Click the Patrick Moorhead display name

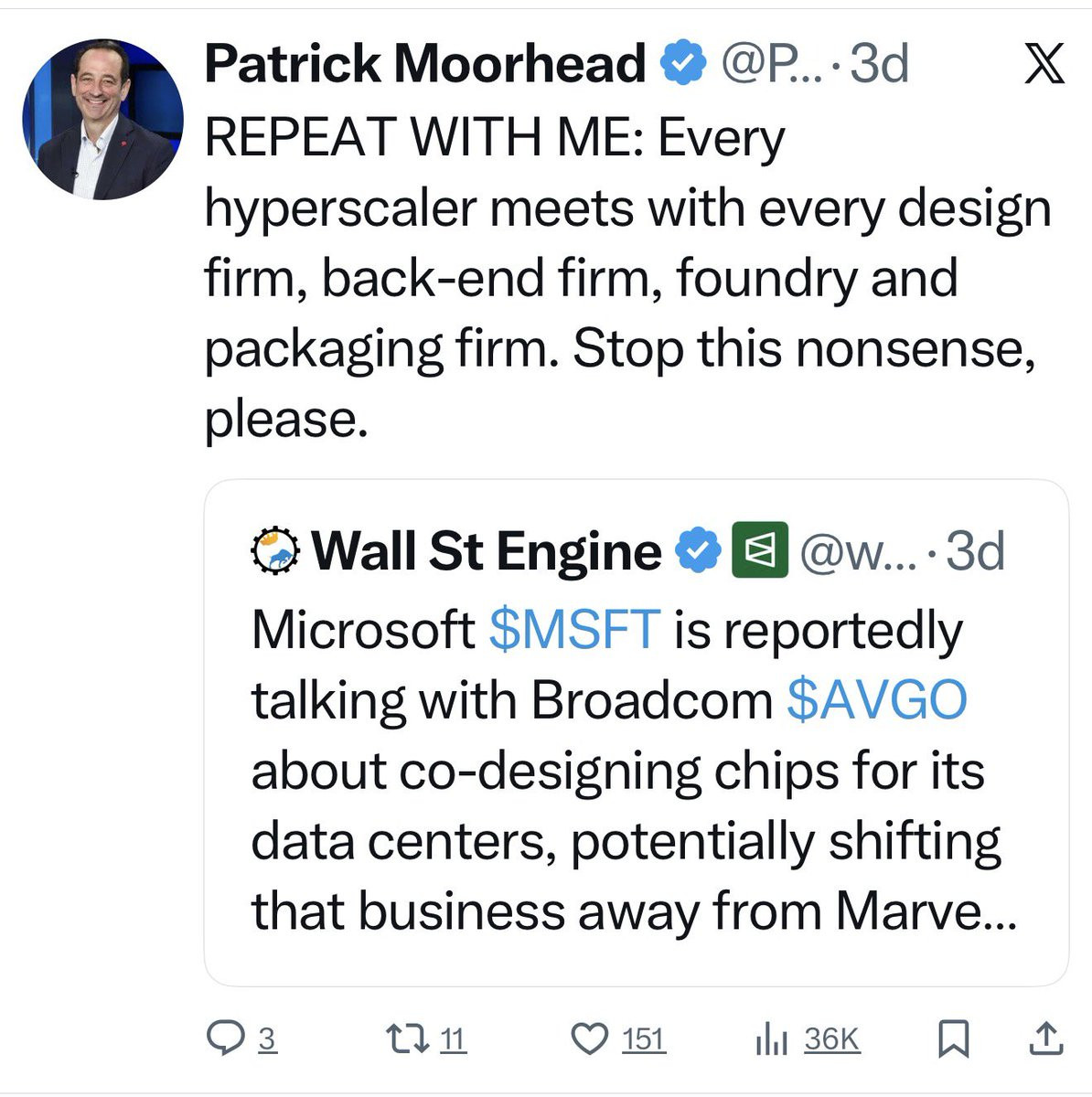click(425, 64)
